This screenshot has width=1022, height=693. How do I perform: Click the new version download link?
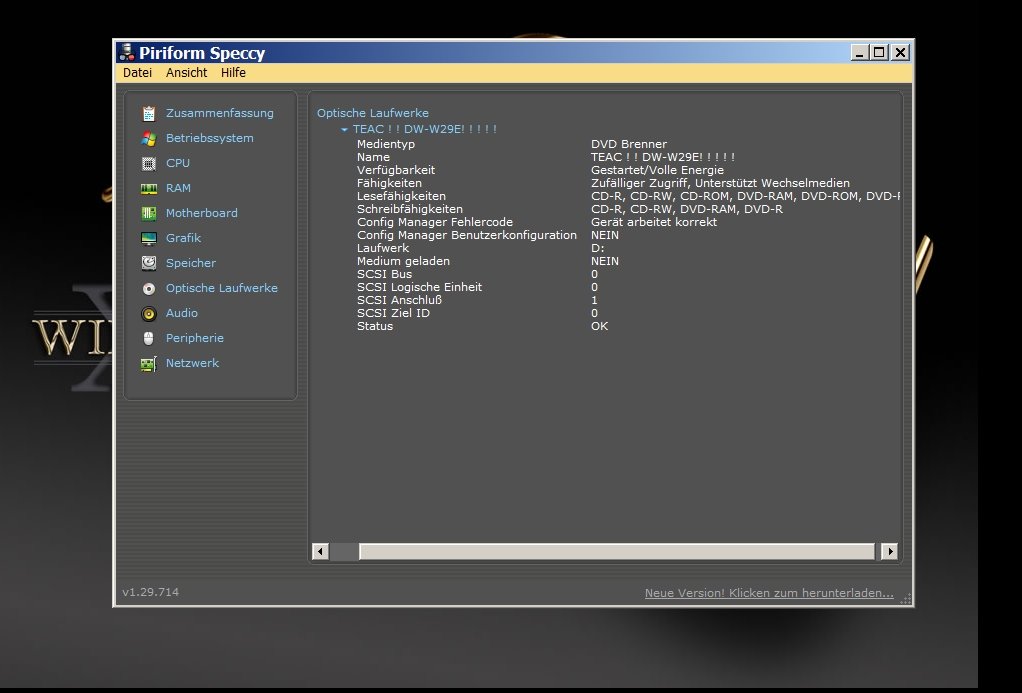769,593
